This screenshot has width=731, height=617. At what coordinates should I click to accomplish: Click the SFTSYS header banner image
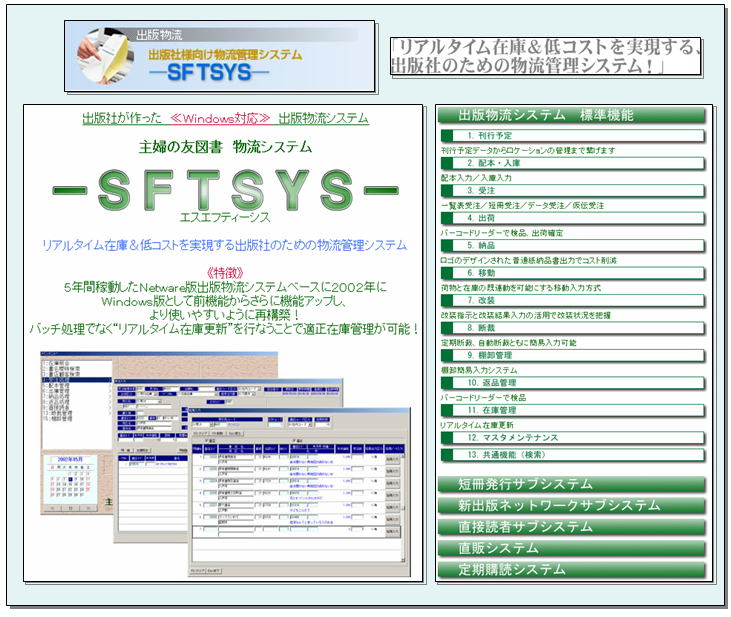point(220,56)
